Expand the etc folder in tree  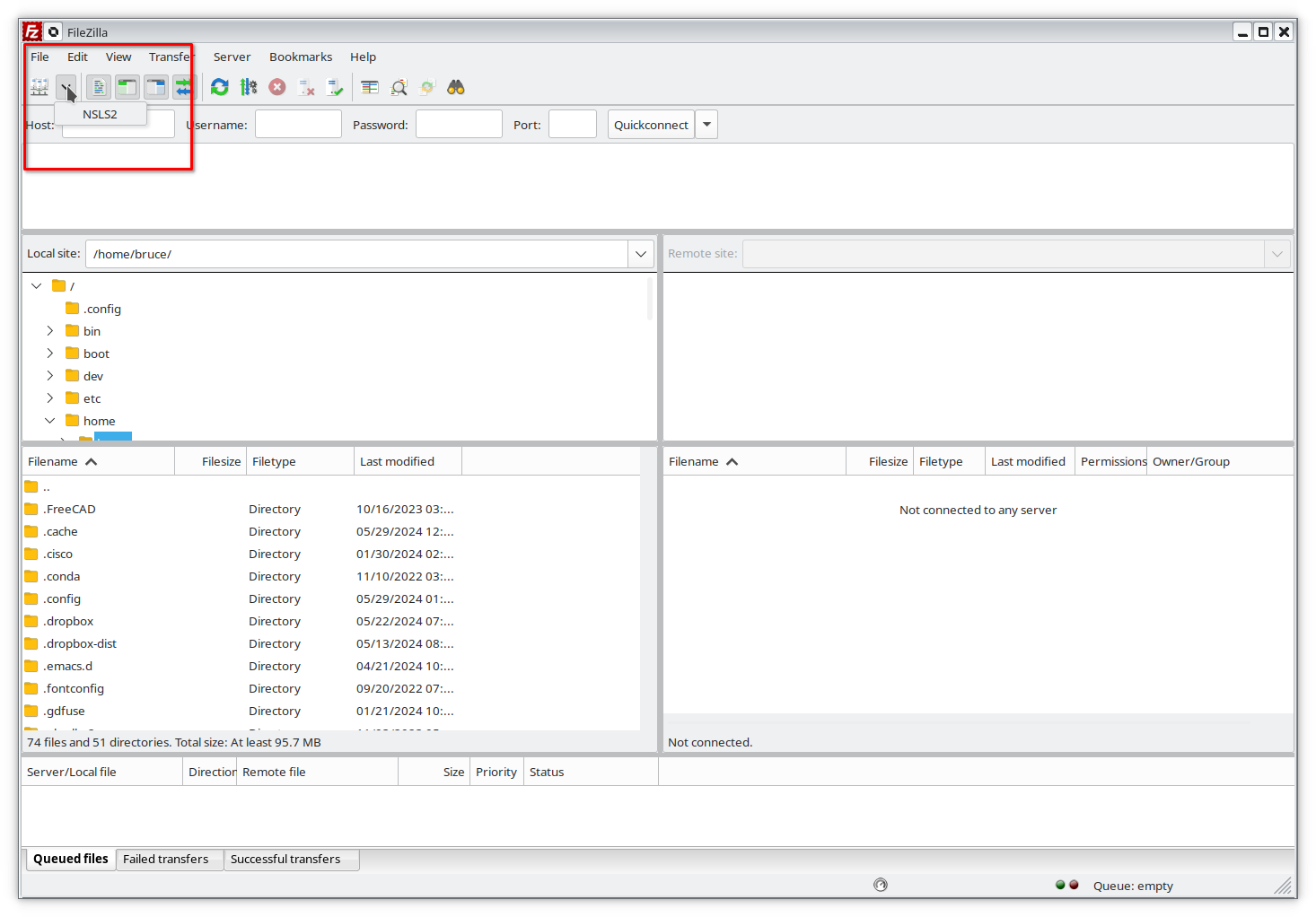click(x=50, y=397)
